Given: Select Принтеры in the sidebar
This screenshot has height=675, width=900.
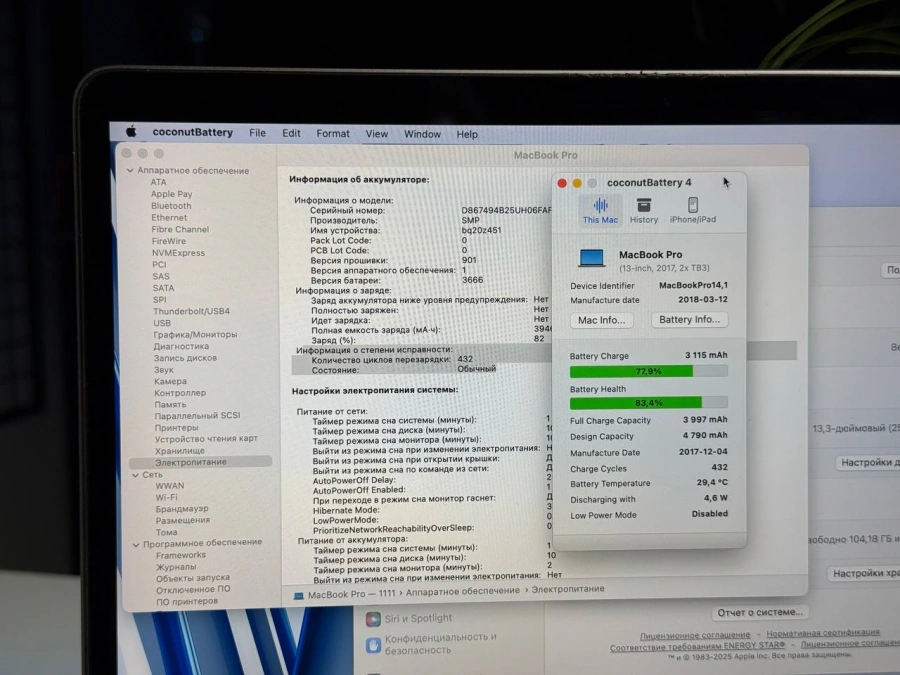Looking at the screenshot, I should click(177, 428).
